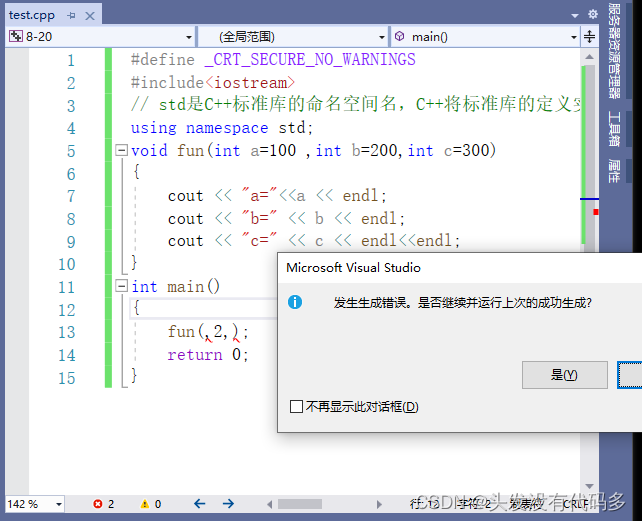The height and width of the screenshot is (521, 642).
Task: Collapse the fun function block
Action: [x=121, y=150]
